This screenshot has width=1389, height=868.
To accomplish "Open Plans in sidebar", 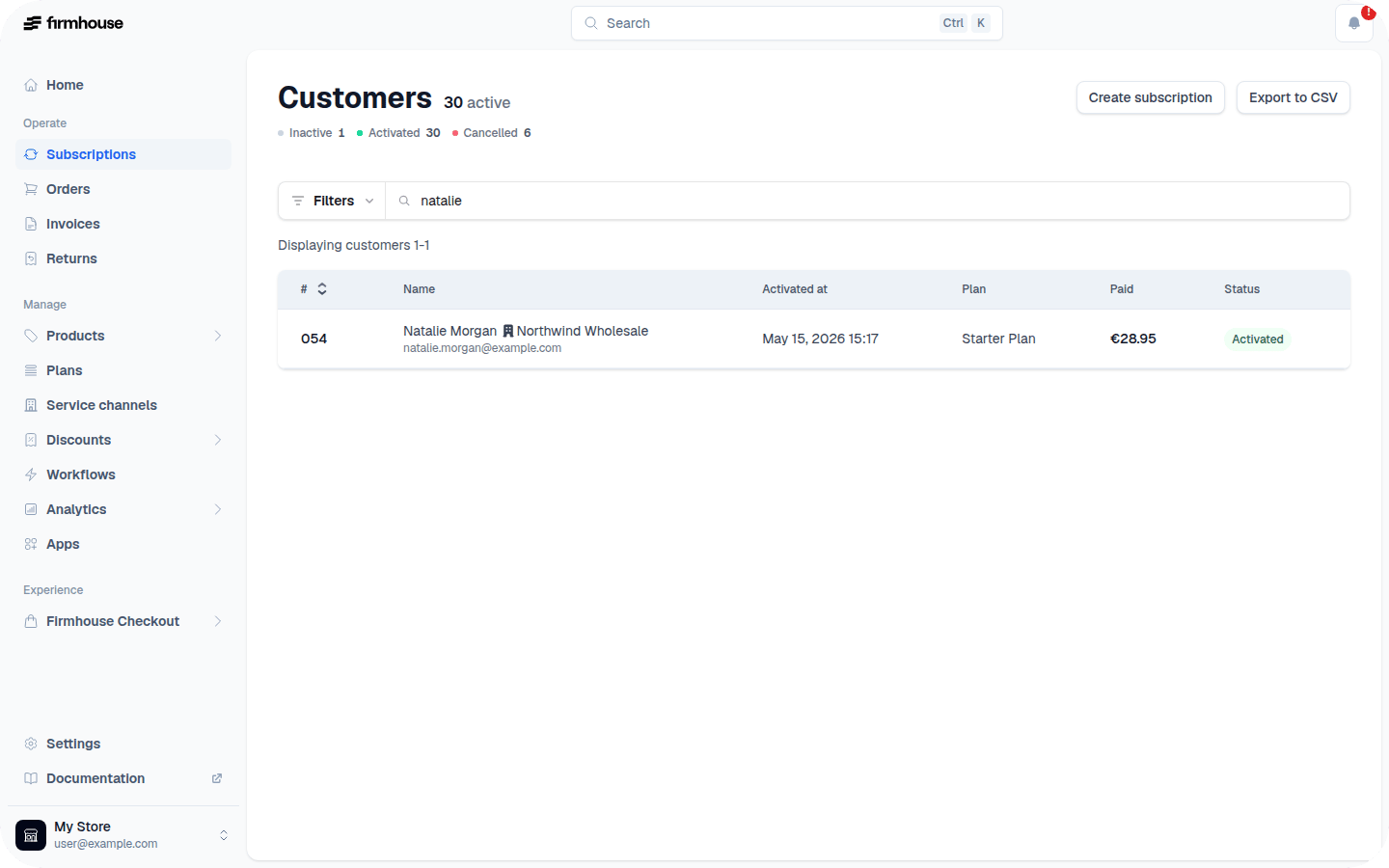I will [123, 370].
